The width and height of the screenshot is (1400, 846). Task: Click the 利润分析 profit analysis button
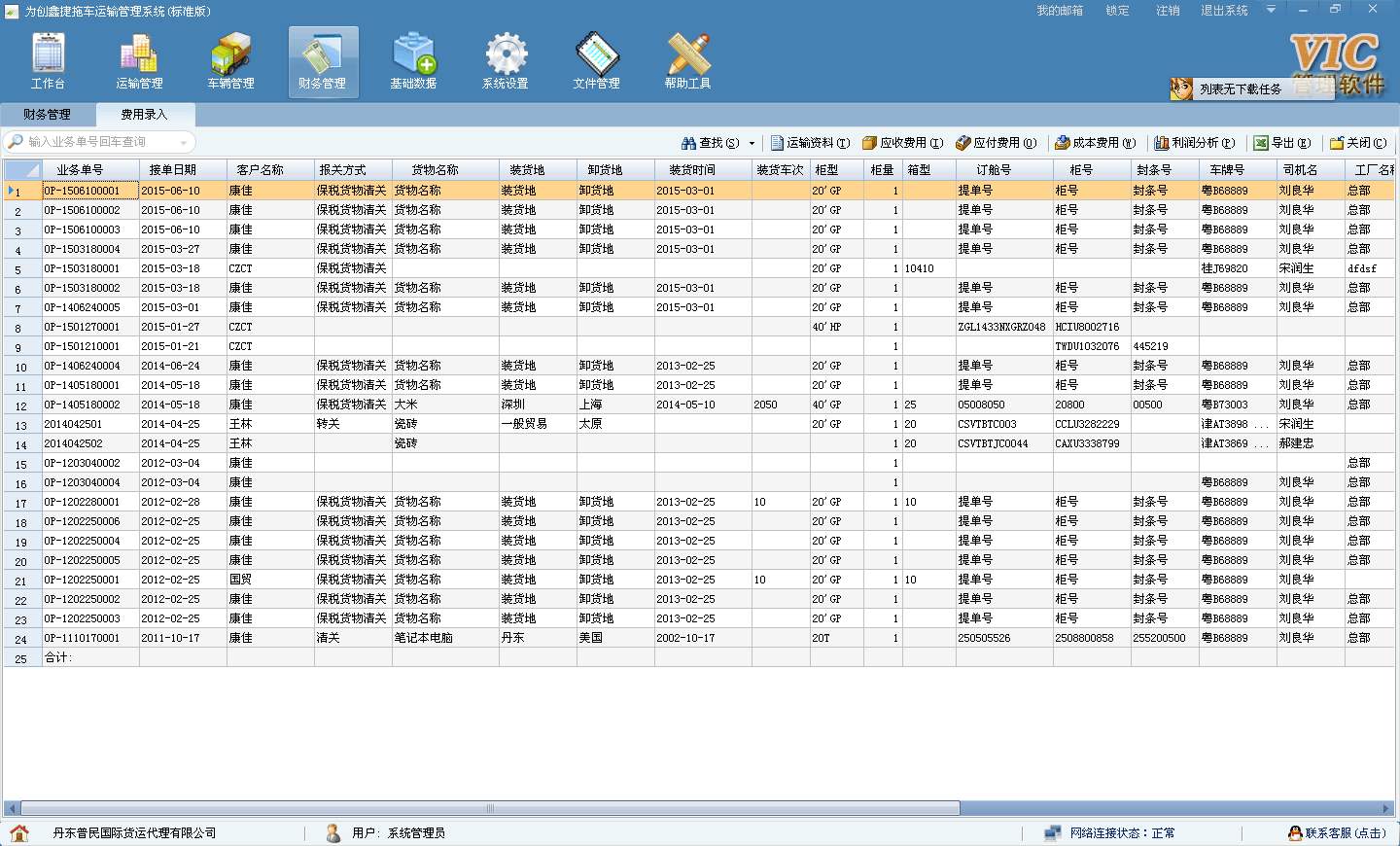point(1194,143)
